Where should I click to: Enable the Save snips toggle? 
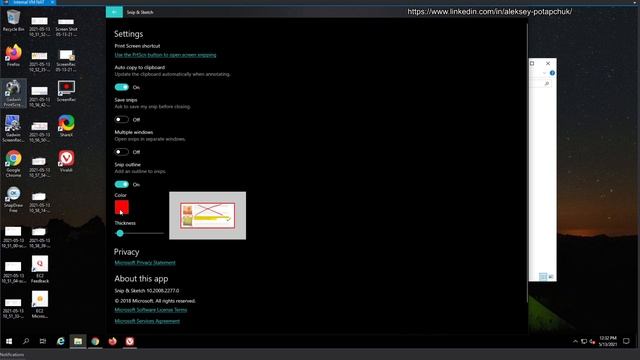tap(122, 120)
